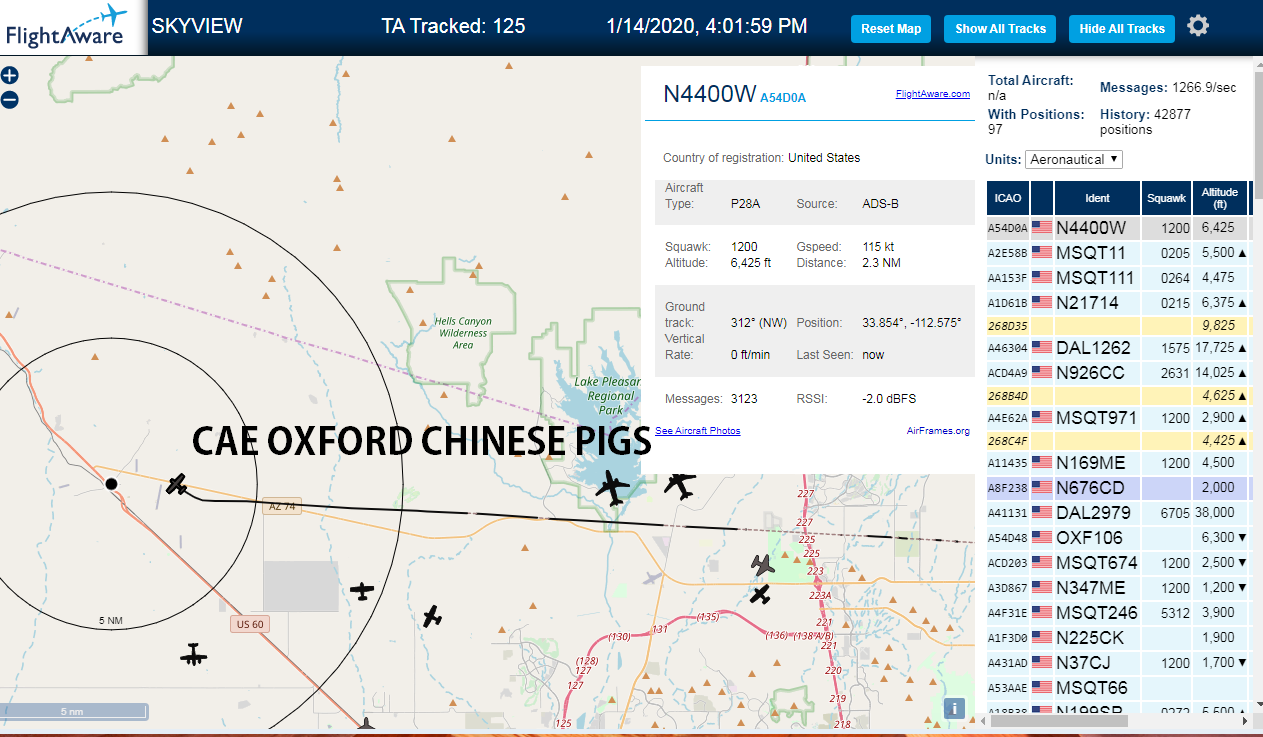Open settings via the gear icon

coord(1198,26)
